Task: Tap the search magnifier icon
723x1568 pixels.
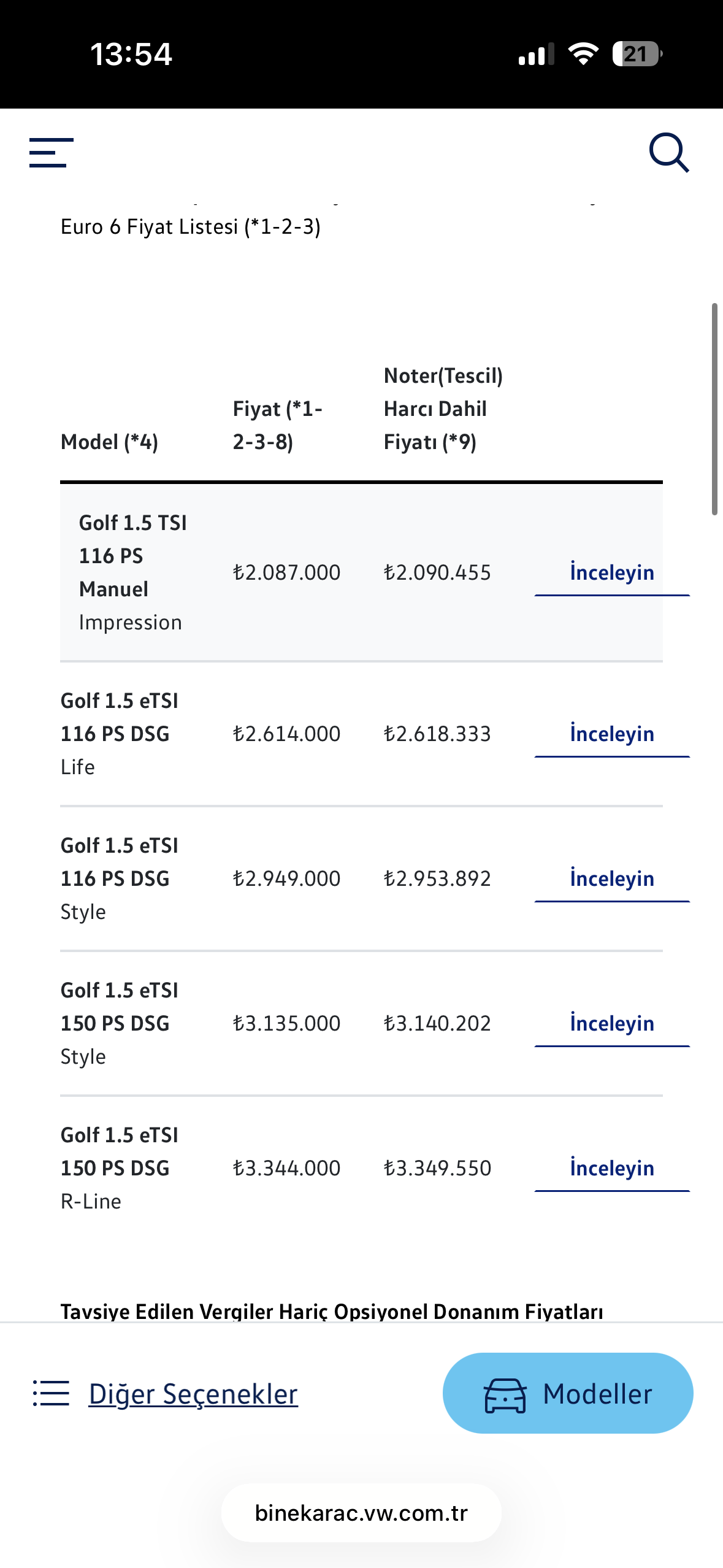Action: pyautogui.click(x=669, y=152)
